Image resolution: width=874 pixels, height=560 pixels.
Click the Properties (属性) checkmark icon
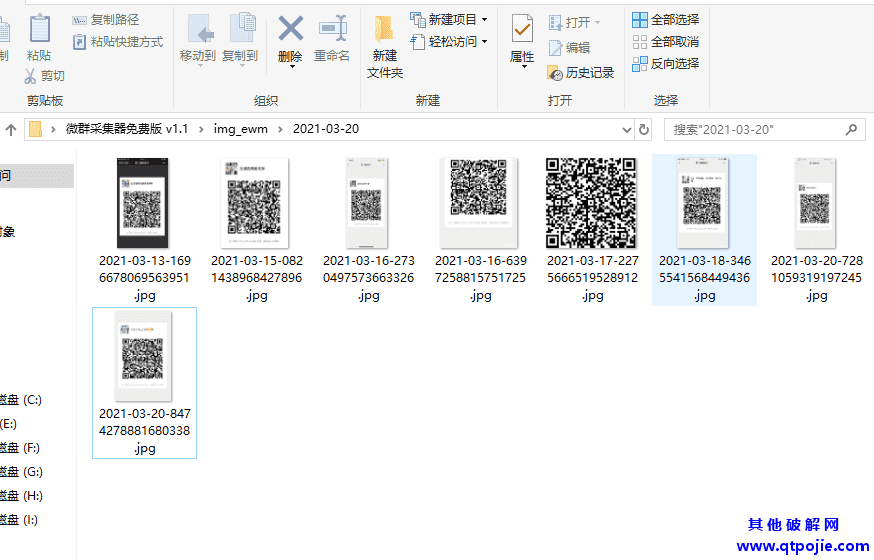(522, 29)
